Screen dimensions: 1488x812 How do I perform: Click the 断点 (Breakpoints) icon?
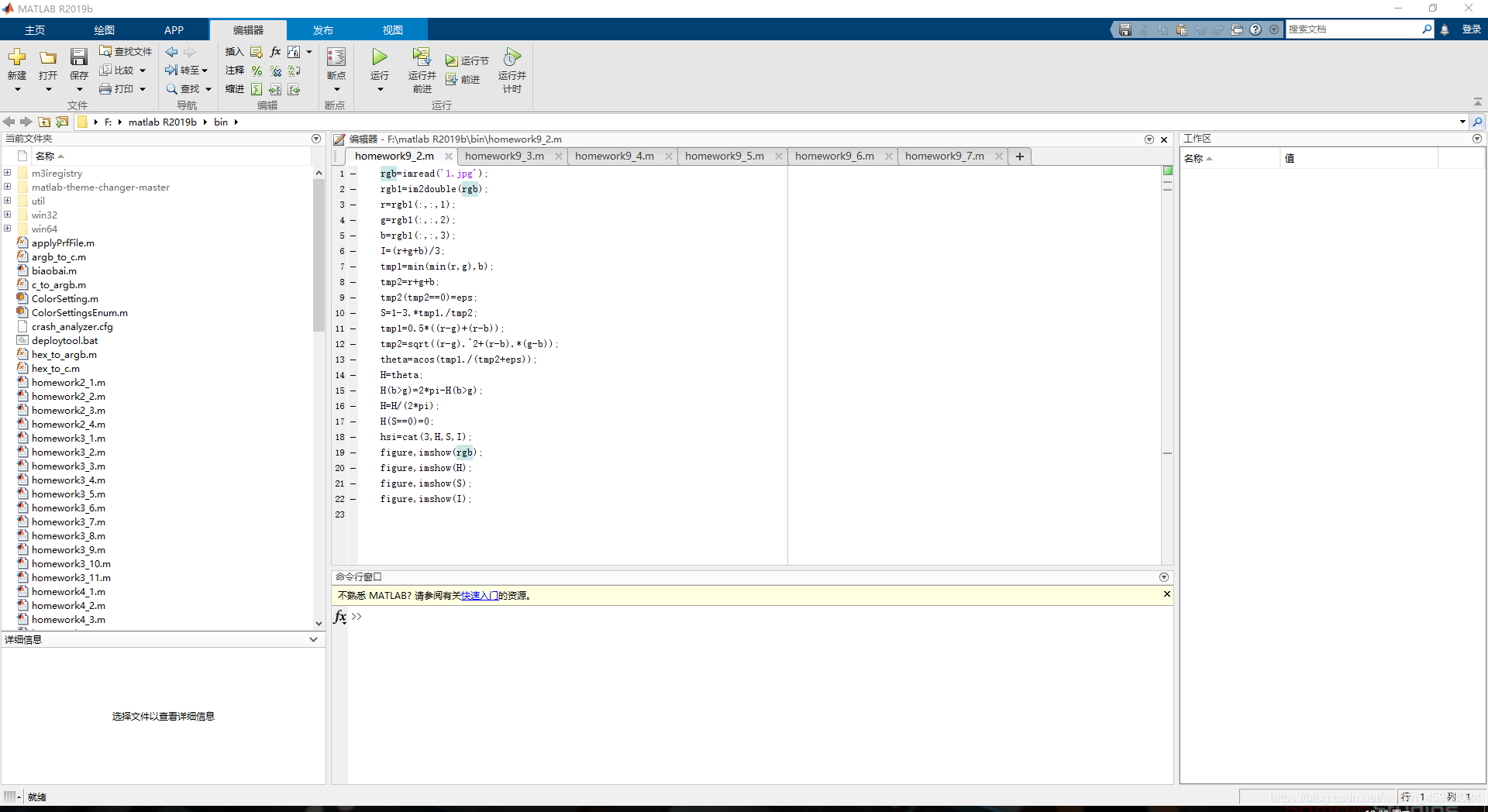[336, 57]
